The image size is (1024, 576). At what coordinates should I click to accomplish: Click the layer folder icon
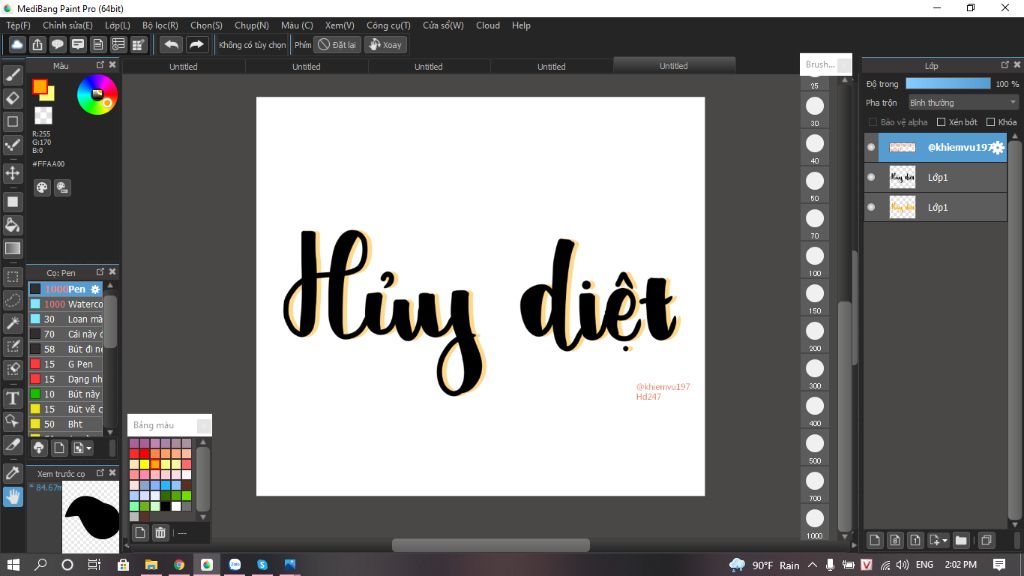[961, 540]
